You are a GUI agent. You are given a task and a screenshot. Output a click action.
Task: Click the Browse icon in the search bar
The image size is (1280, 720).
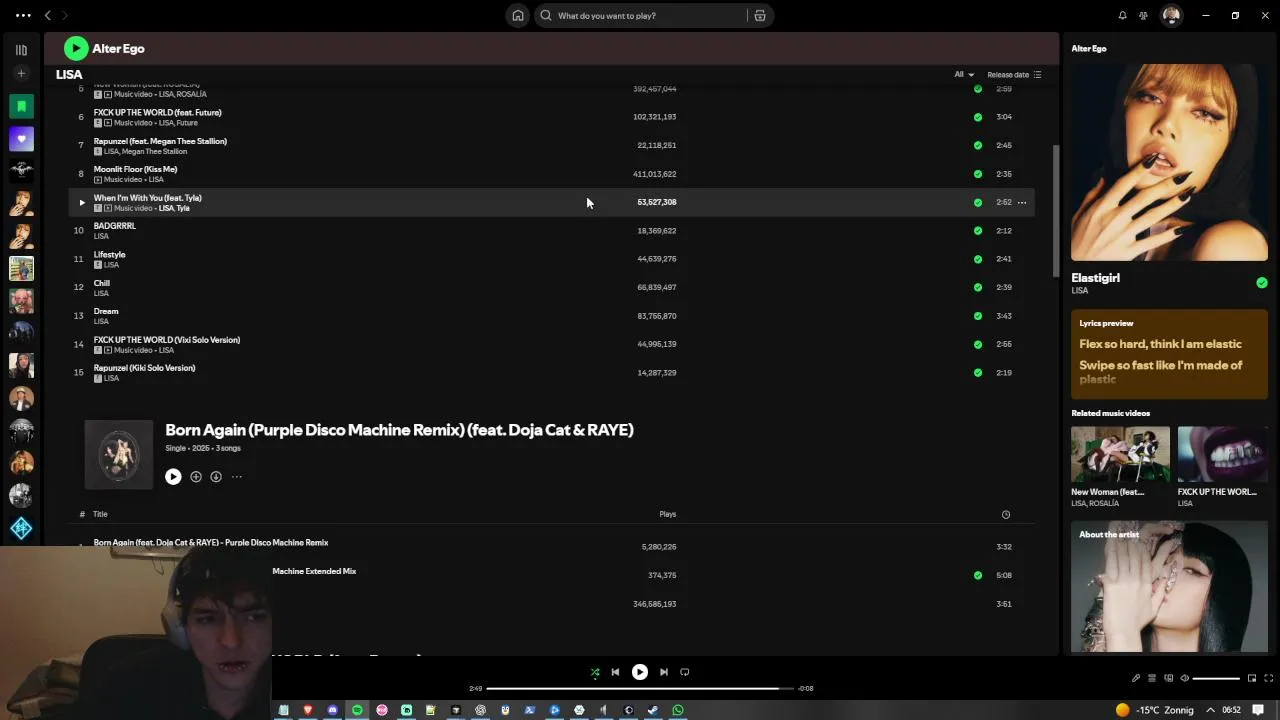tap(760, 16)
